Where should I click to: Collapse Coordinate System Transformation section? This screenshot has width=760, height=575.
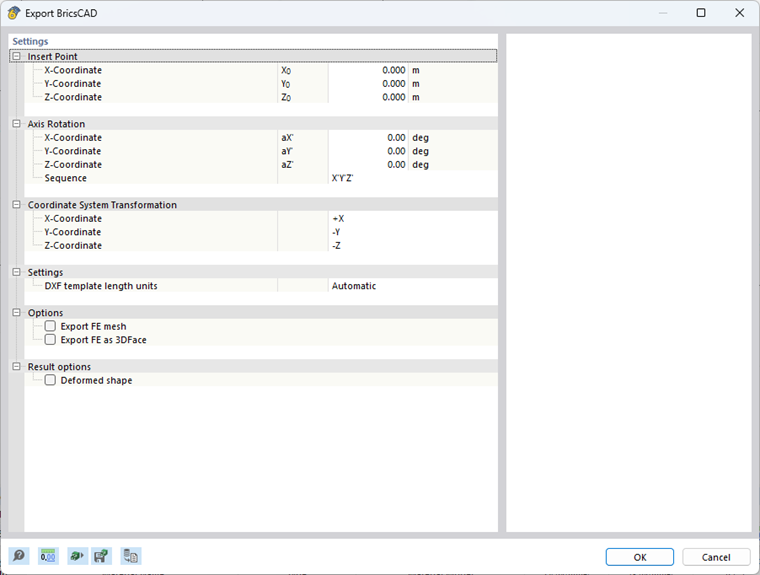[x=16, y=205]
